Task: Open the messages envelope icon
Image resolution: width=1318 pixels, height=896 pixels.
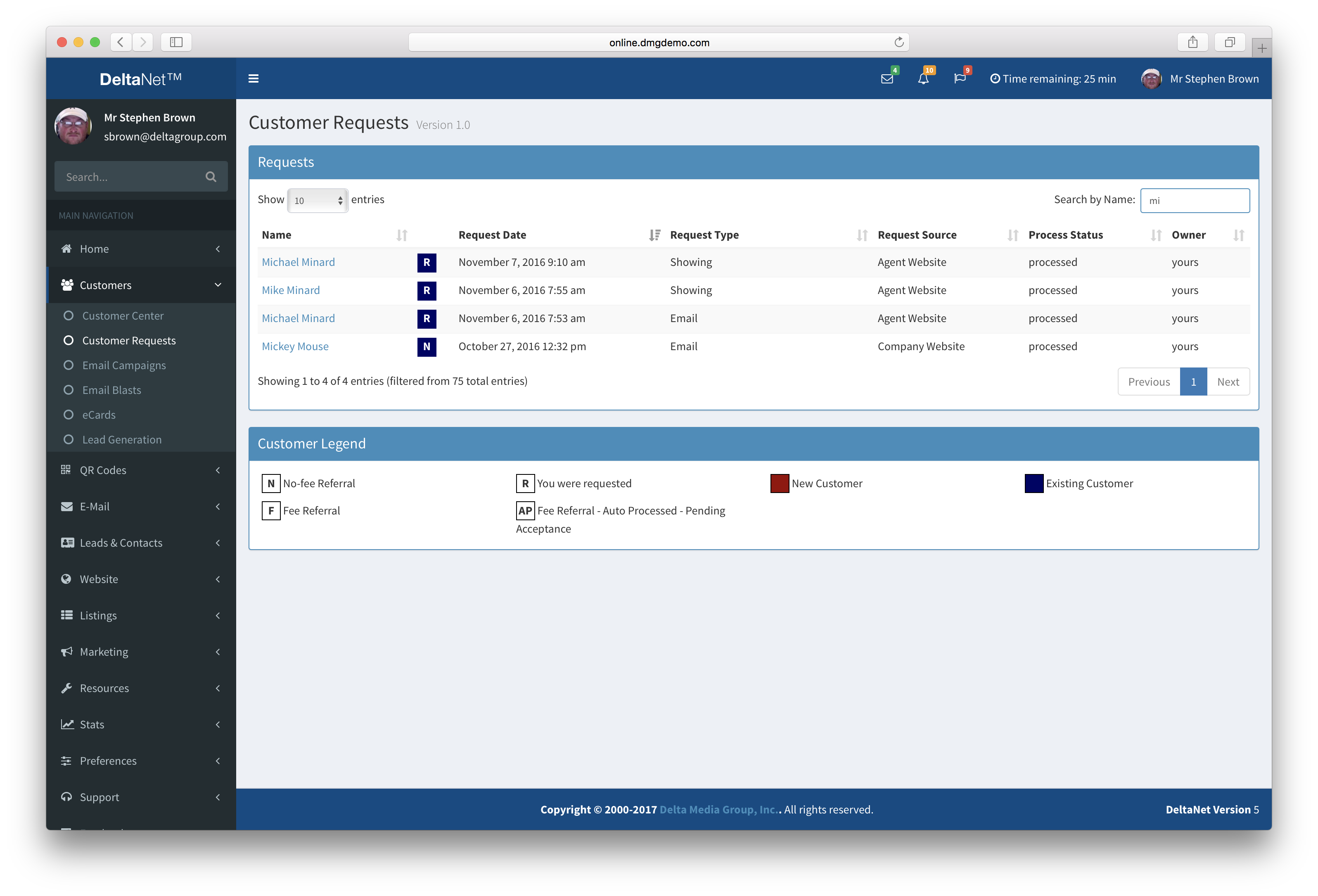Action: 887,79
